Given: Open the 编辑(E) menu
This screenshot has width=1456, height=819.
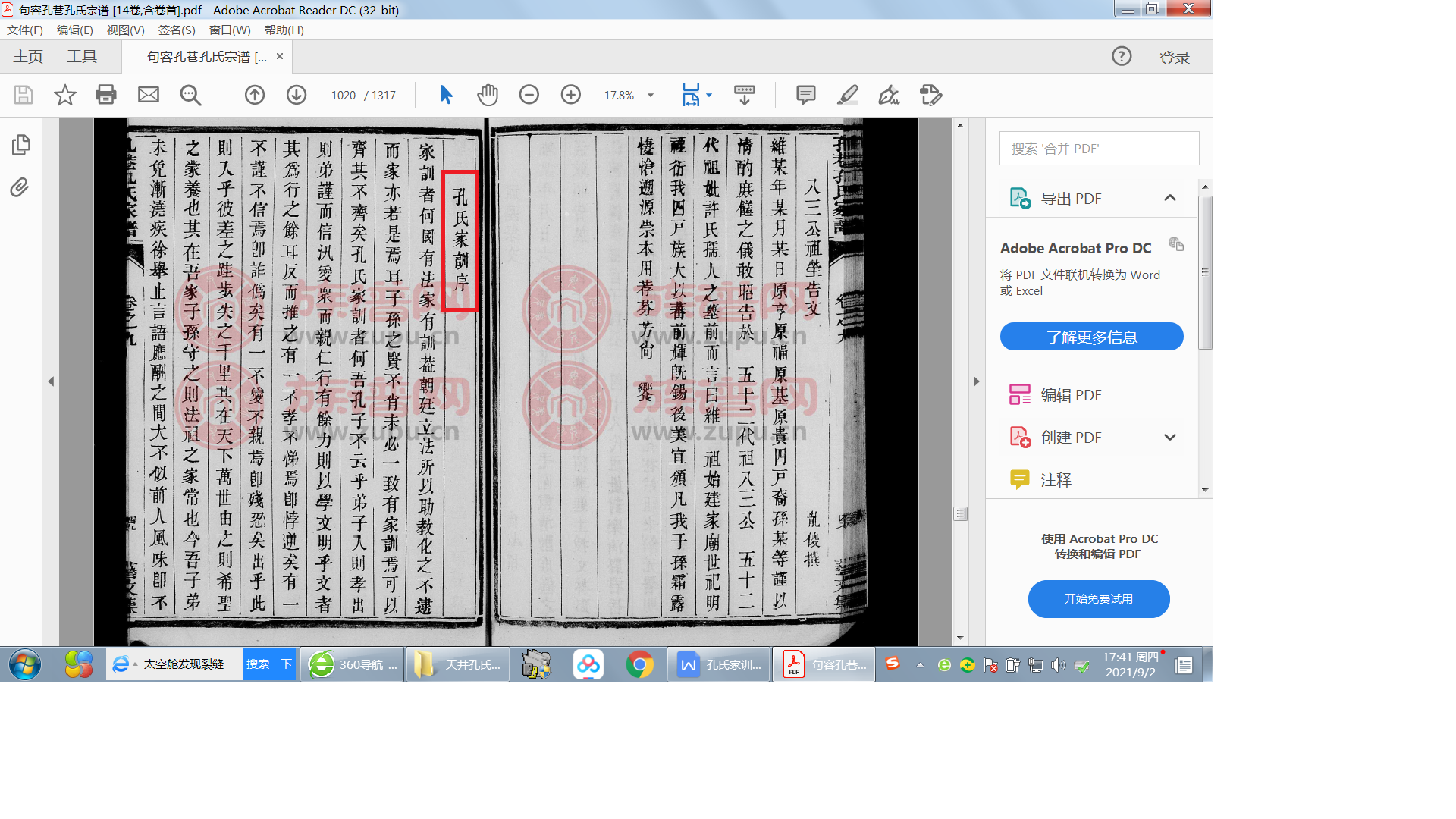Looking at the screenshot, I should tap(75, 30).
